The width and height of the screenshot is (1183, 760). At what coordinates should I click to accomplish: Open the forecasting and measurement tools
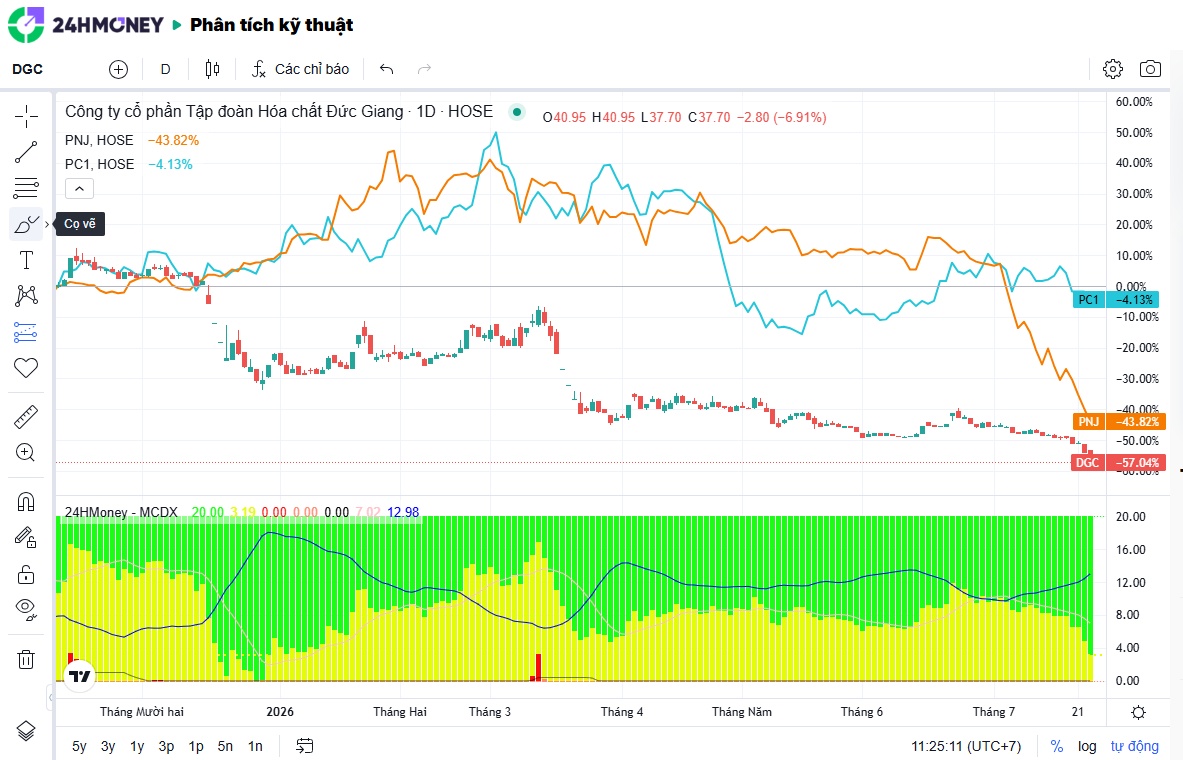pyautogui.click(x=26, y=331)
